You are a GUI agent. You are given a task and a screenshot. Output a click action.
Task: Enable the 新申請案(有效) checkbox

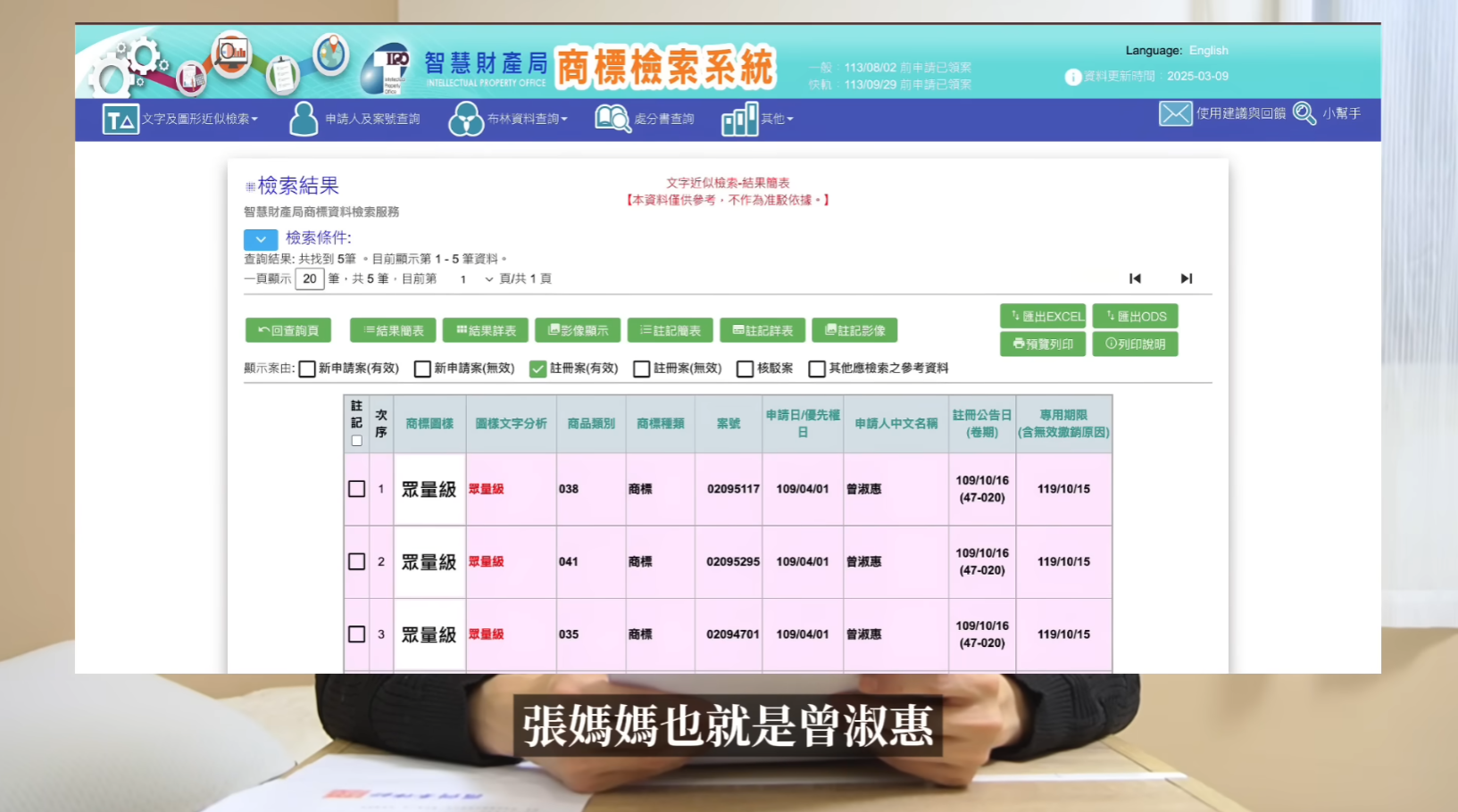tap(307, 369)
